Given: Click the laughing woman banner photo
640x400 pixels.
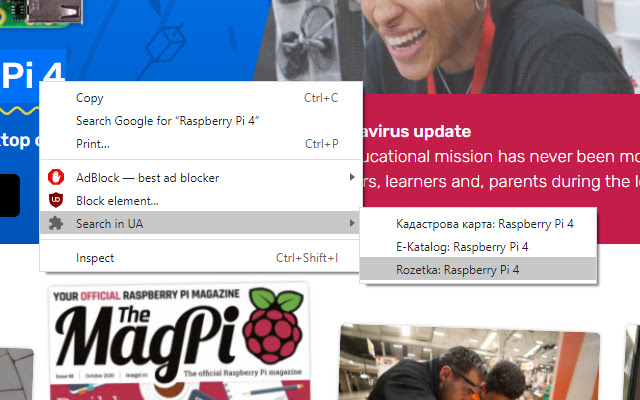Looking at the screenshot, I should pyautogui.click(x=447, y=47).
